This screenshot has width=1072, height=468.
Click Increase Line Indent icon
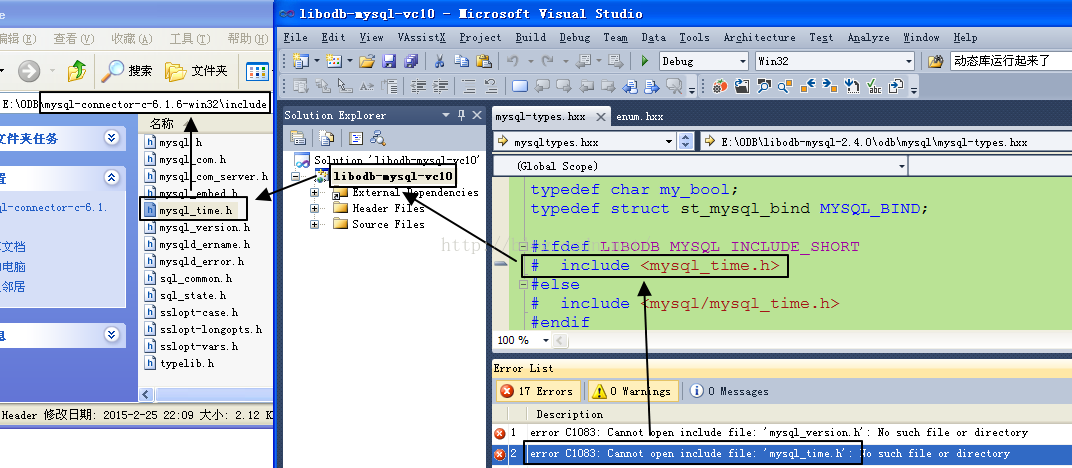(x=441, y=86)
